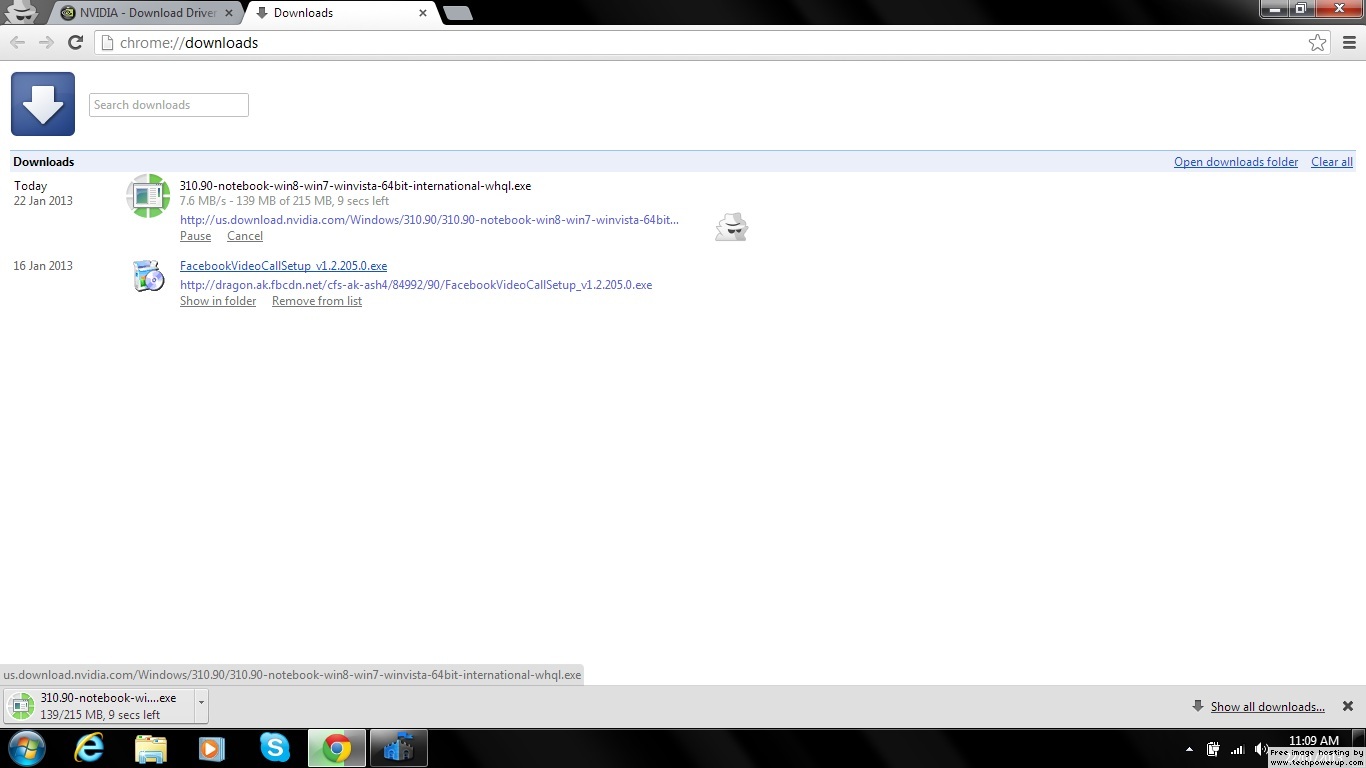This screenshot has width=1366, height=768.
Task: Click the power/battery tray icon
Action: click(x=1213, y=749)
